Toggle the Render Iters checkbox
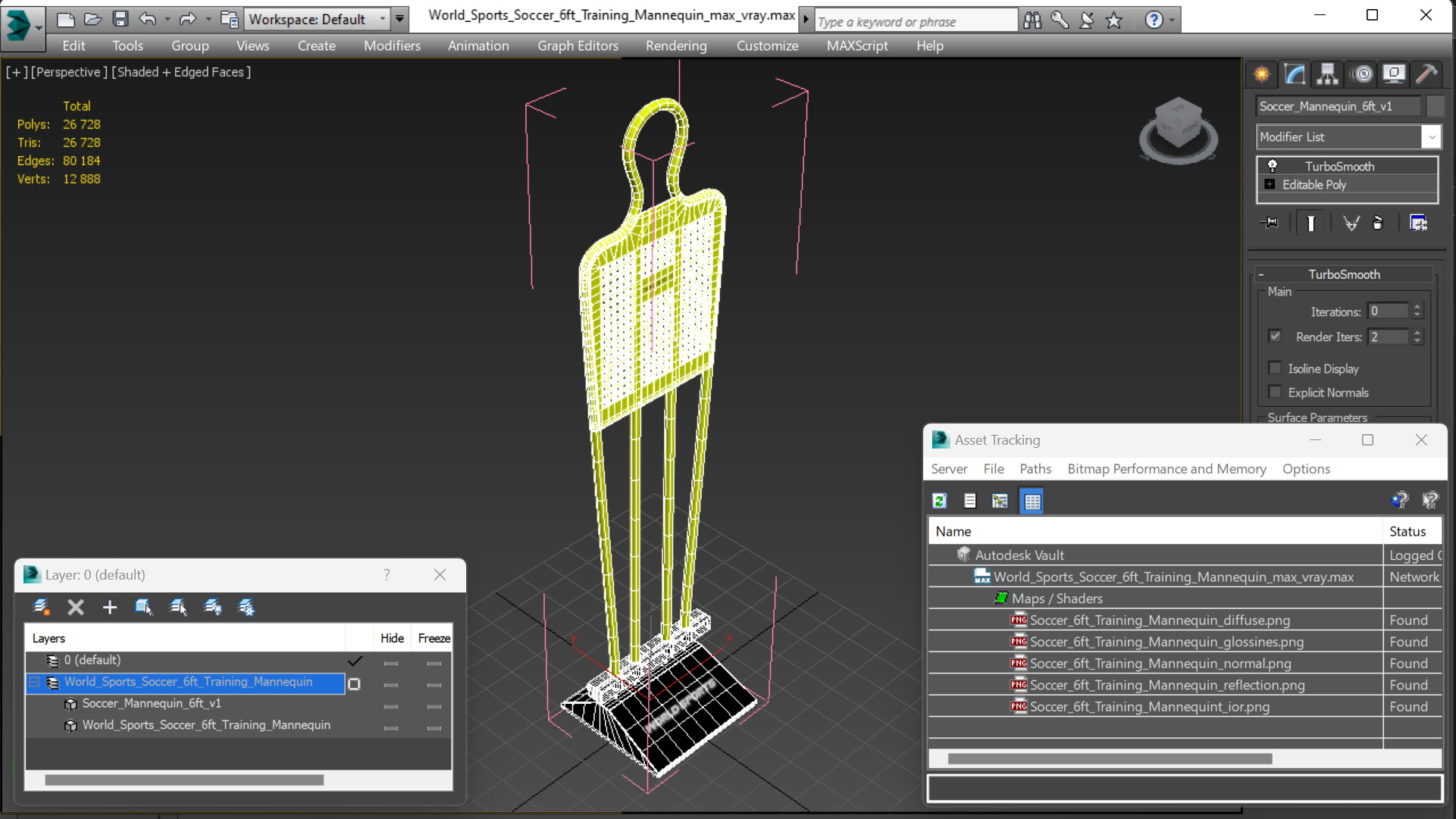Image resolution: width=1456 pixels, height=819 pixels. [1275, 336]
